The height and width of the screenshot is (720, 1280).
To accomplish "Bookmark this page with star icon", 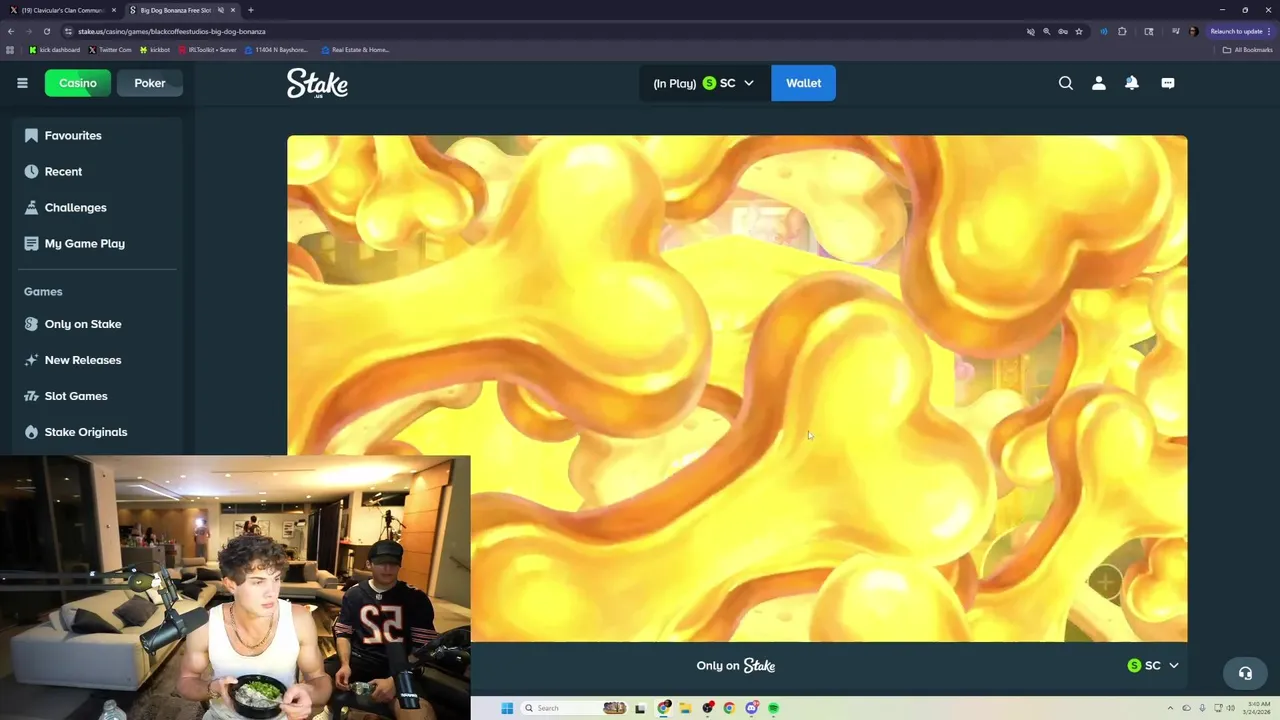I will pyautogui.click(x=1079, y=31).
